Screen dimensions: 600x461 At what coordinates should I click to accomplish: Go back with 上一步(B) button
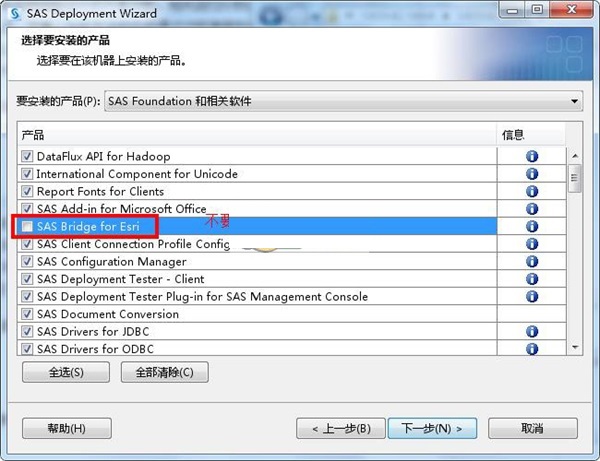click(341, 428)
